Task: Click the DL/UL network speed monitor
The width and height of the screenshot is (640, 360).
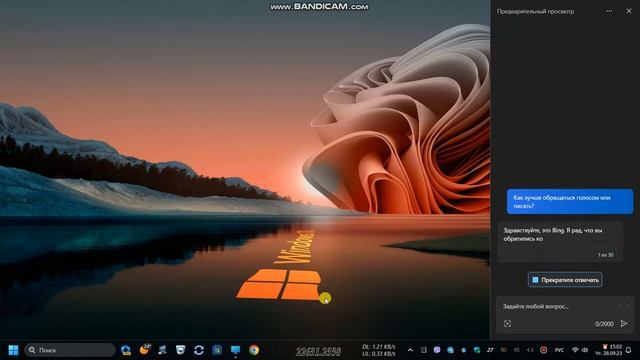Action: tap(378, 350)
